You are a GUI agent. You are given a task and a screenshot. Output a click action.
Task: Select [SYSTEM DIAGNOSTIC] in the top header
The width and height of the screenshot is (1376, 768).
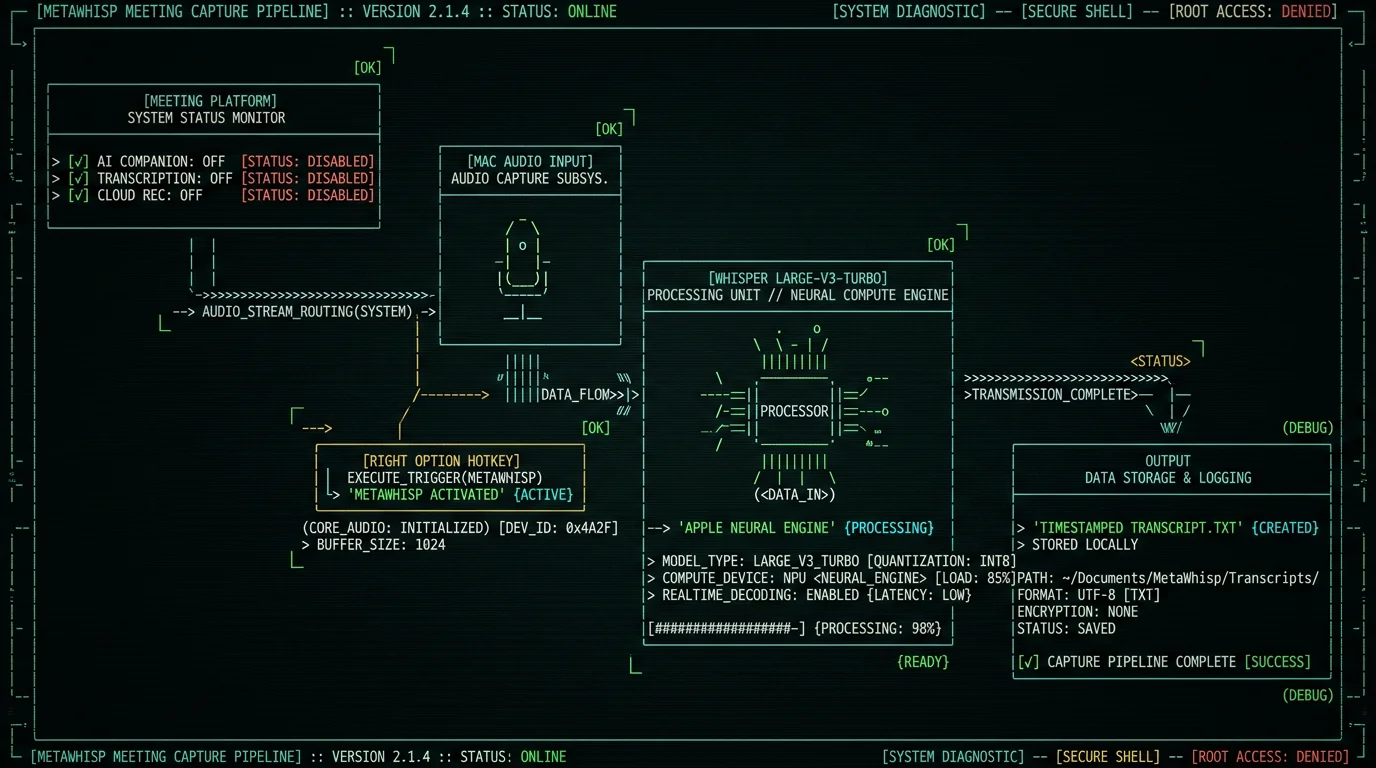point(909,12)
